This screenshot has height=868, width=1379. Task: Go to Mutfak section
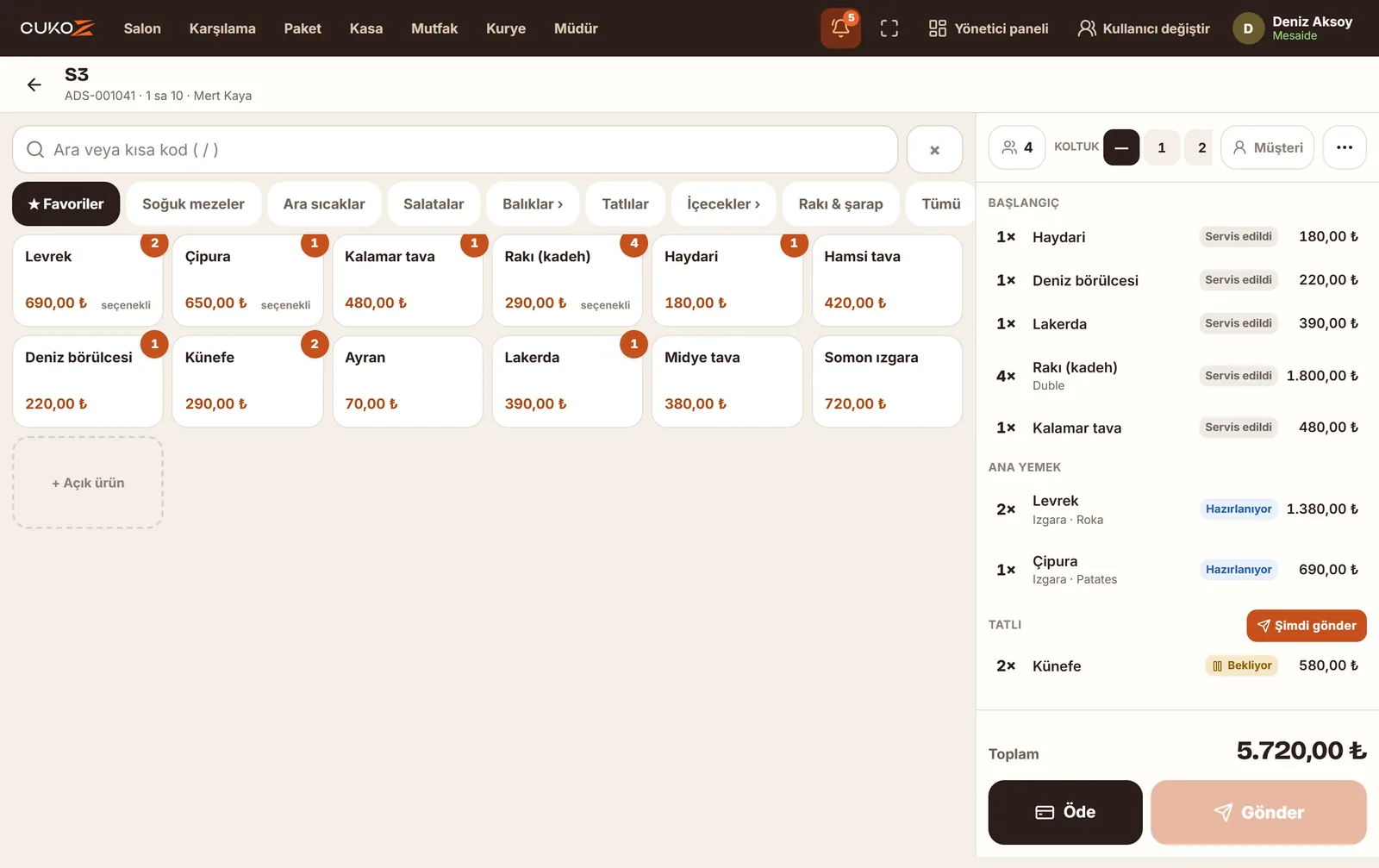pyautogui.click(x=434, y=28)
